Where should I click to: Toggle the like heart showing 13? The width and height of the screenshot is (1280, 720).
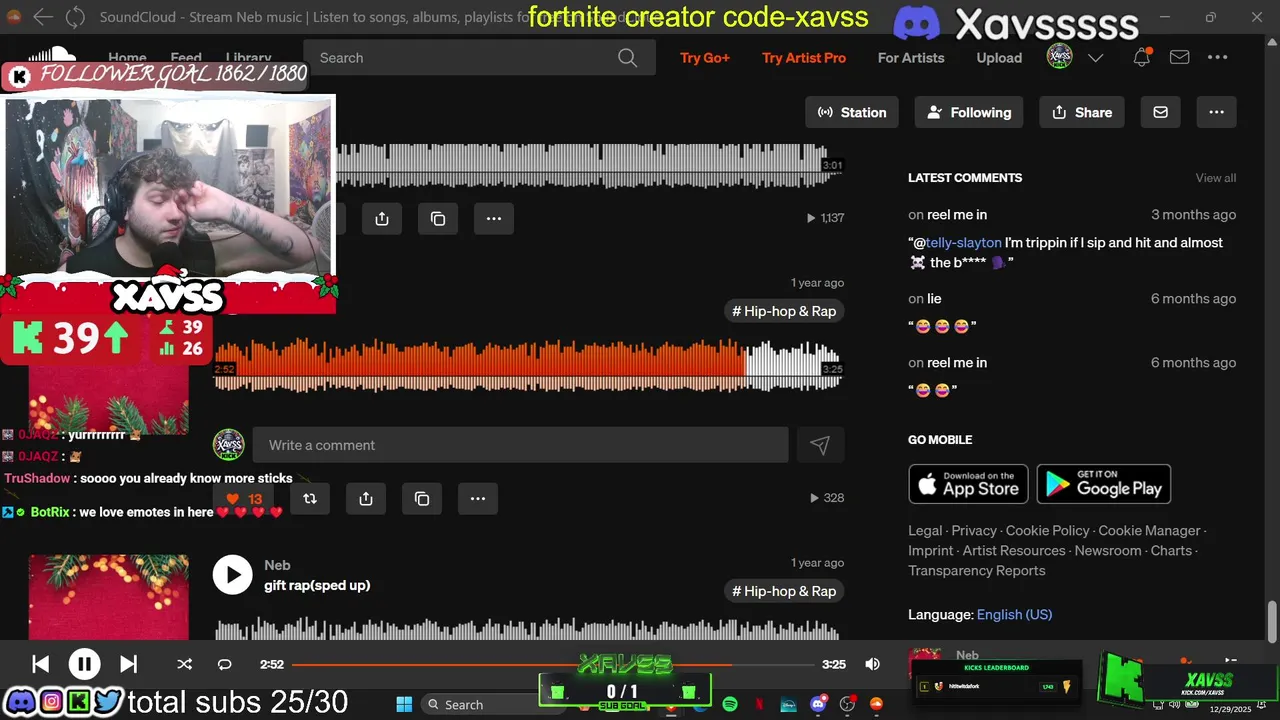(x=244, y=498)
